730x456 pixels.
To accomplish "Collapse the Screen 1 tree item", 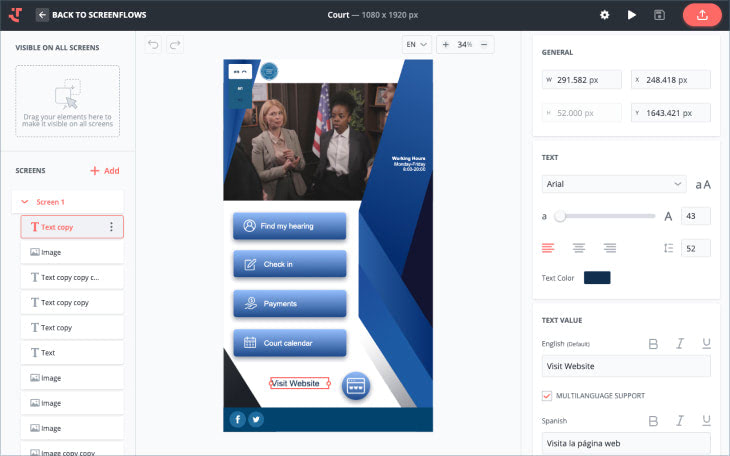I will [x=25, y=202].
